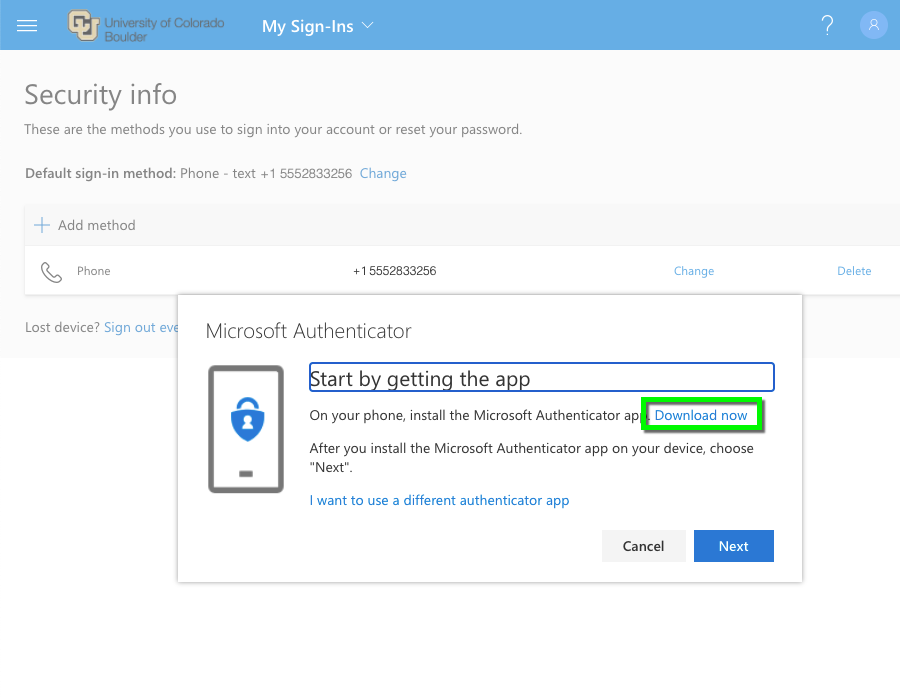Open the My Sign-Ins chevron menu
Image resolution: width=900 pixels, height=698 pixels.
click(365, 26)
